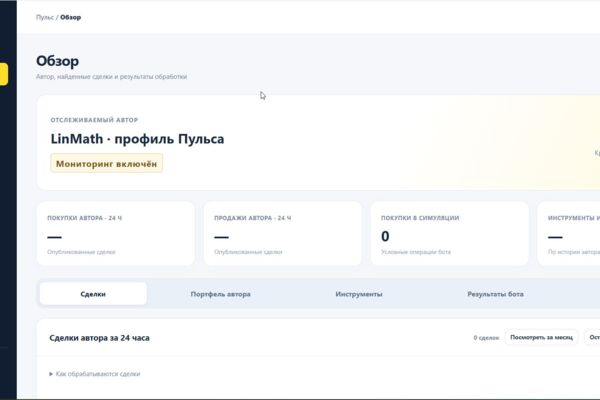Click the Пульс breadcrumb link
The height and width of the screenshot is (400, 600).
point(45,17)
